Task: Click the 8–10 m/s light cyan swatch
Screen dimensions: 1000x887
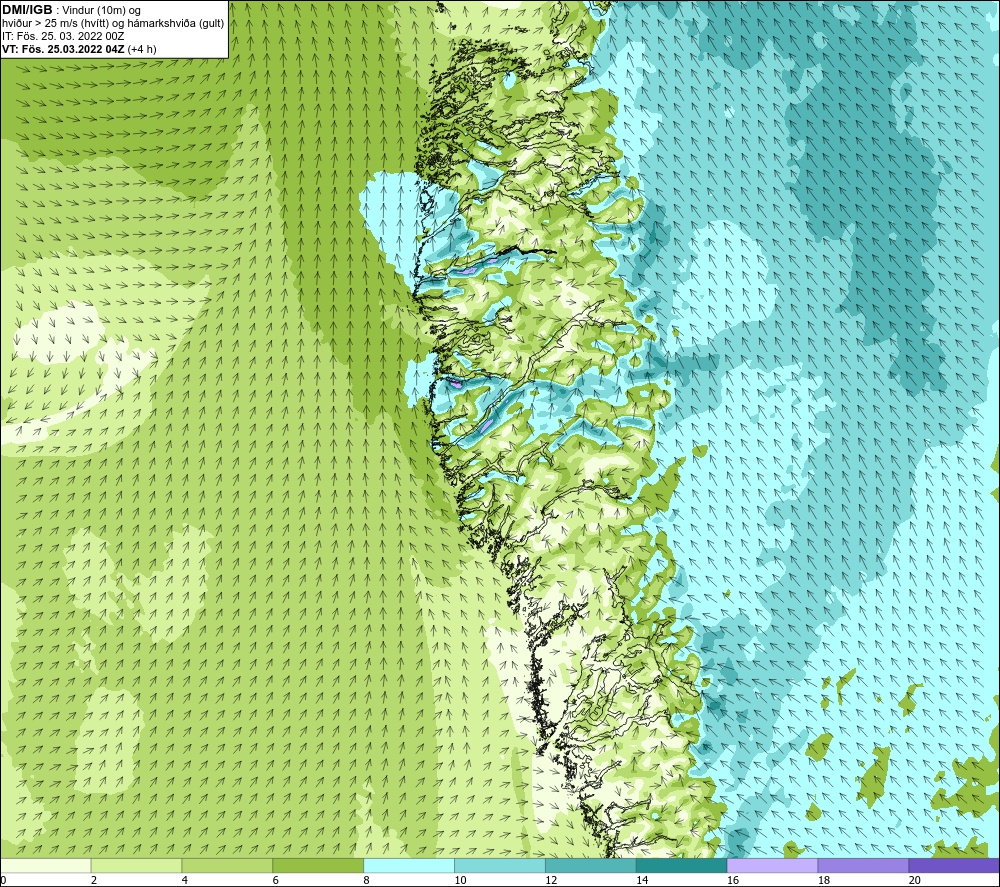Action: (409, 866)
